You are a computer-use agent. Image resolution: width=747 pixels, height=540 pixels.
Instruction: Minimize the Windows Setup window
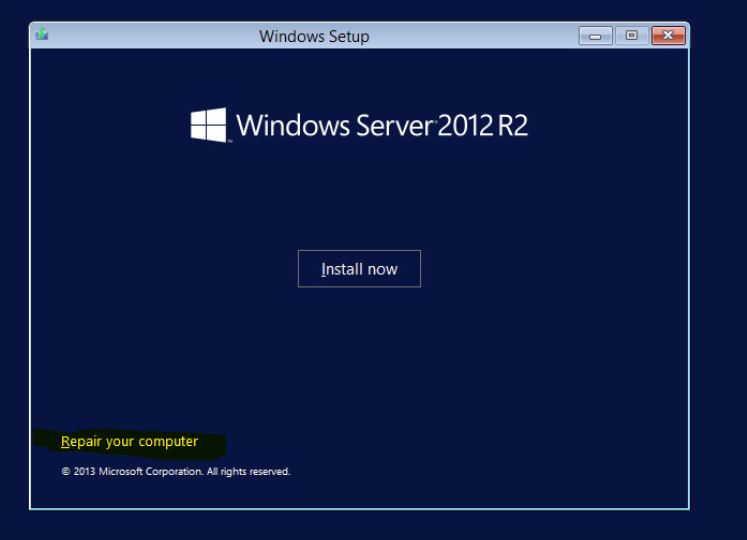click(x=596, y=36)
